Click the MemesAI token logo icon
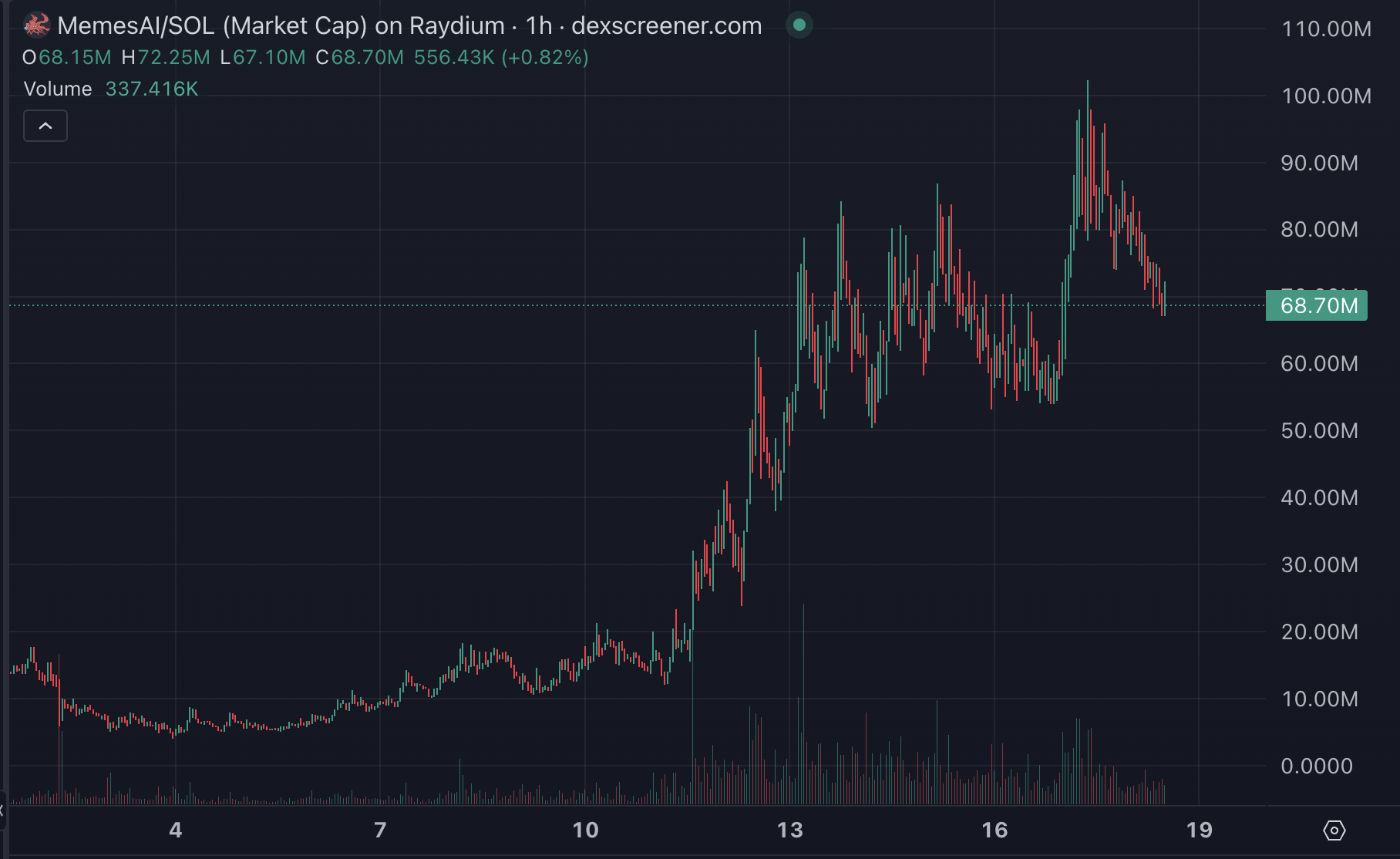Screen dimensions: 1400x859 [35, 25]
